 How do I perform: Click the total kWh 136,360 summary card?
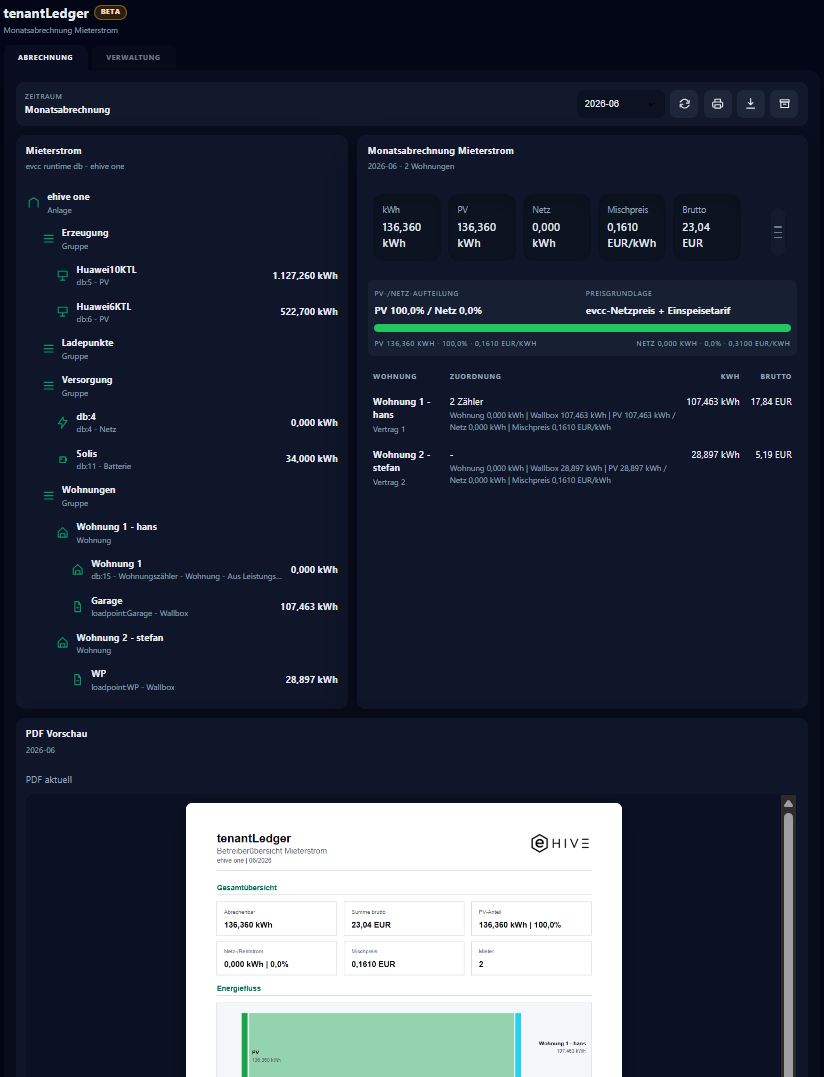click(407, 227)
